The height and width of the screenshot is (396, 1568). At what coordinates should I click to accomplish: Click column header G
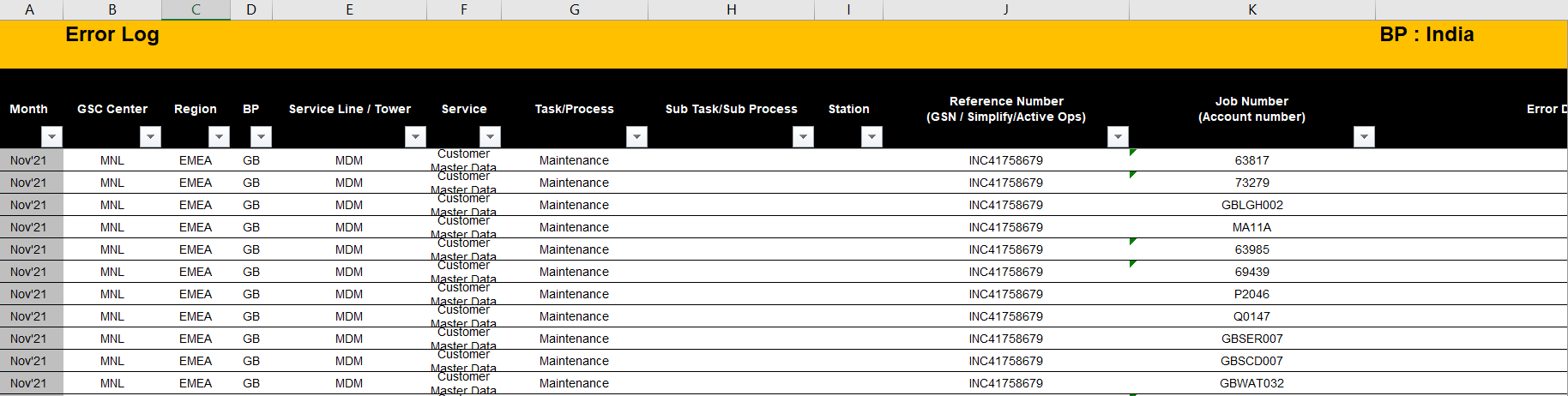click(x=574, y=9)
